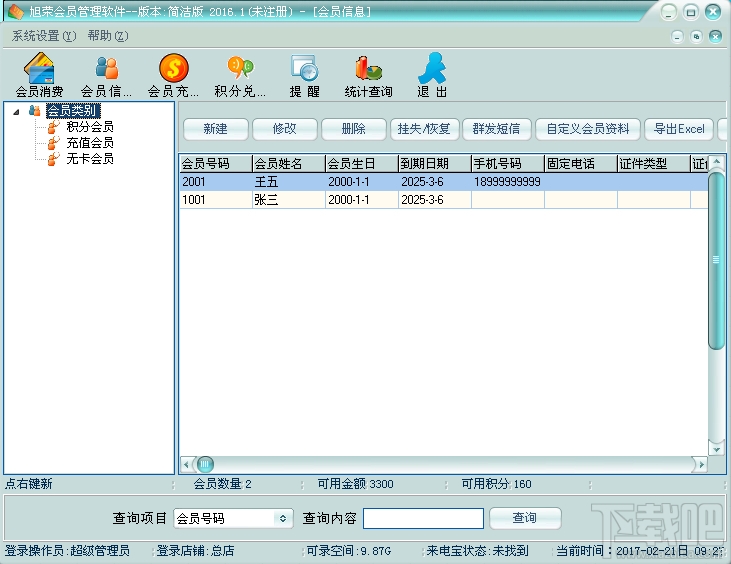Click the name cell 王五
This screenshot has height=564, width=731.
click(289, 182)
